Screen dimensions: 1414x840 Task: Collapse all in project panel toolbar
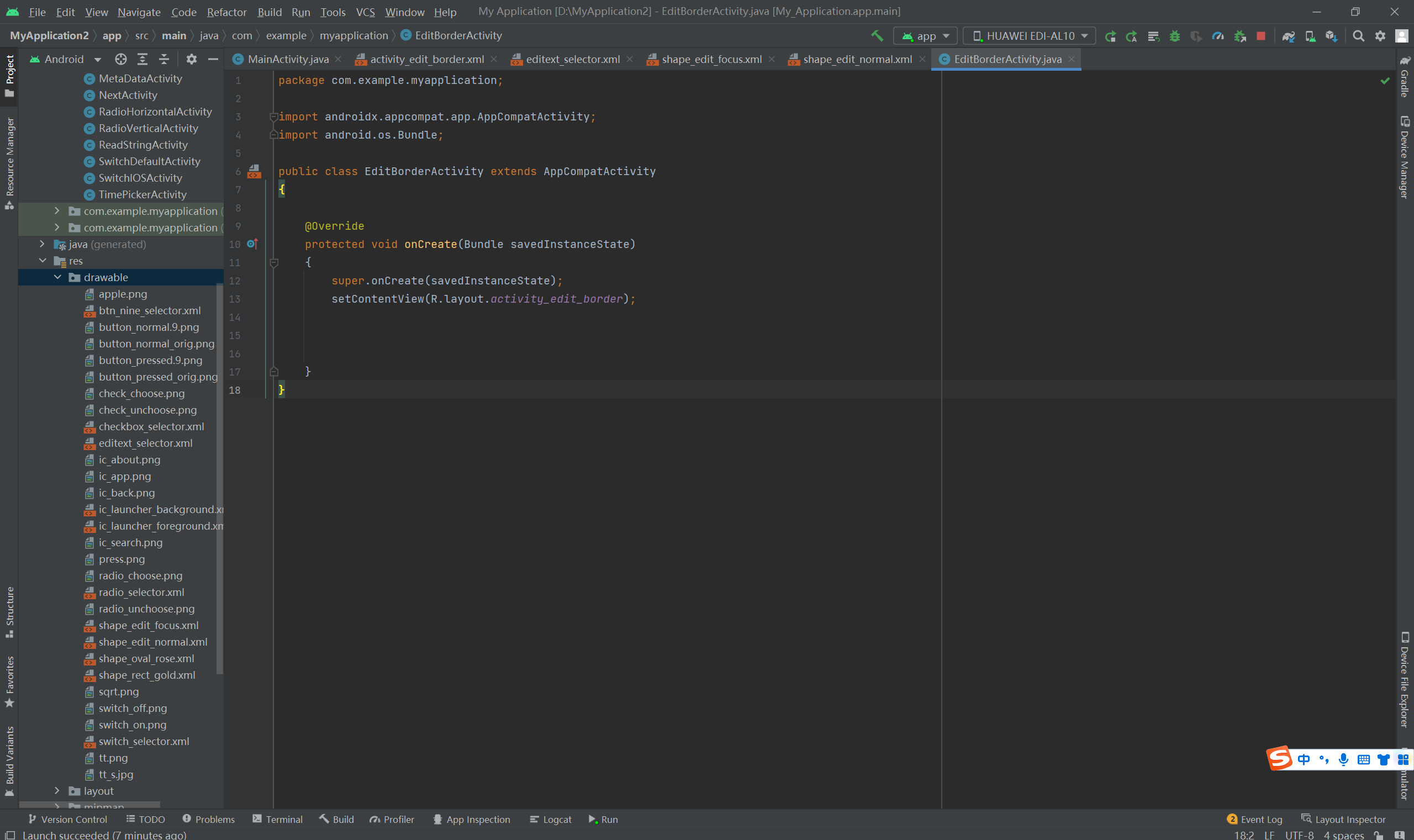pyautogui.click(x=164, y=59)
